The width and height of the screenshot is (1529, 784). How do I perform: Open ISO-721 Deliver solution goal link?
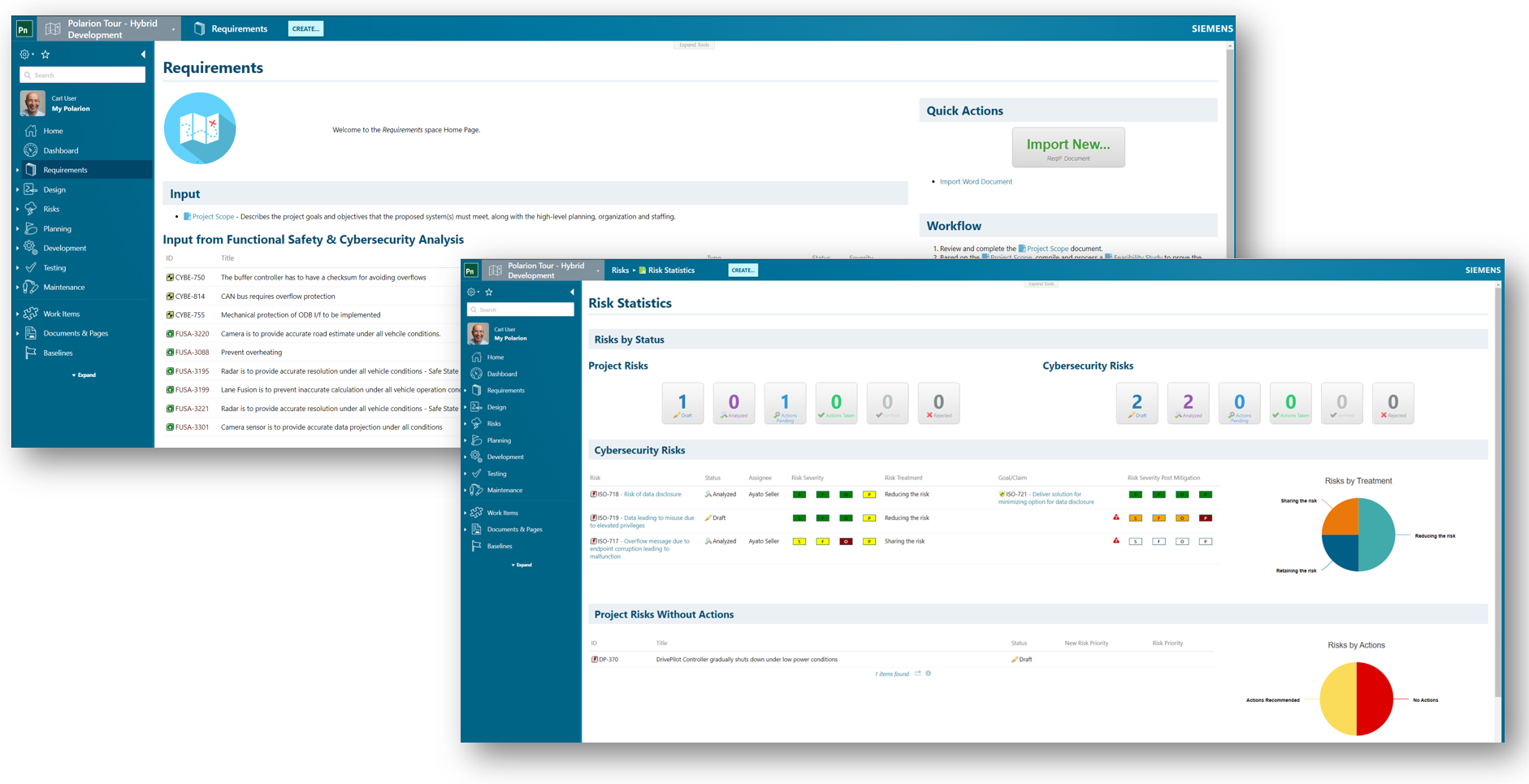[1046, 498]
